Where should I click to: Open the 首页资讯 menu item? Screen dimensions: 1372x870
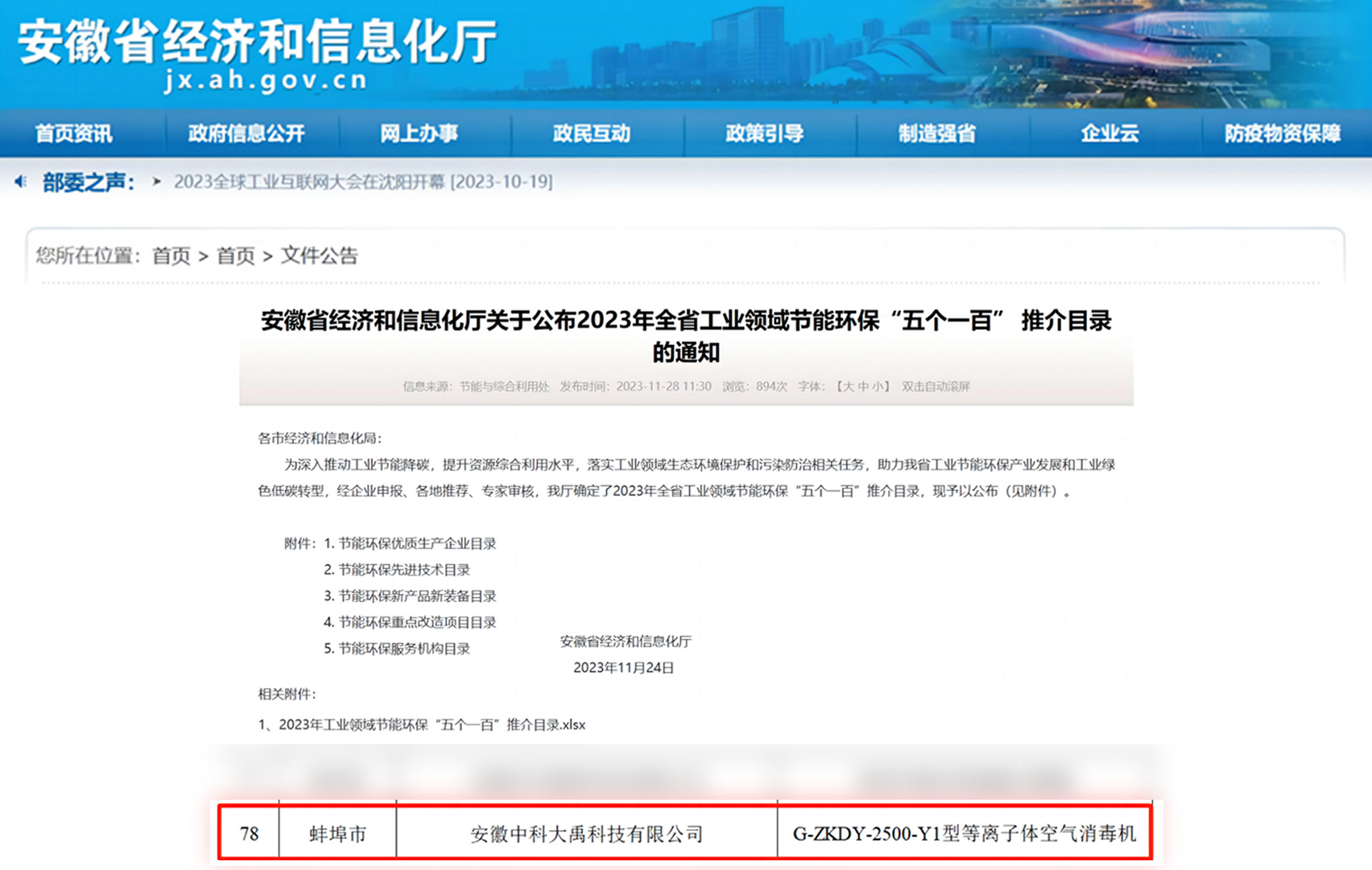(74, 134)
